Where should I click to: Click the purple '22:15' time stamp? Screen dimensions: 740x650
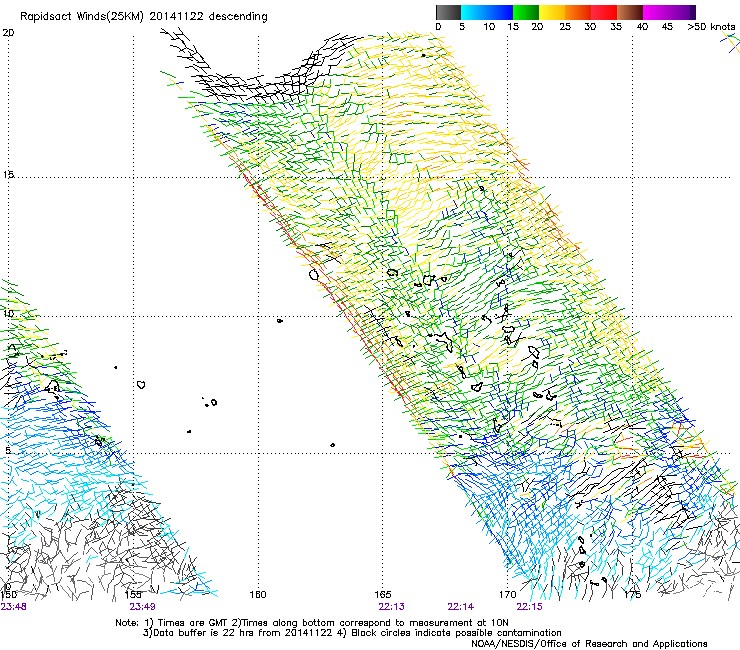(x=530, y=607)
